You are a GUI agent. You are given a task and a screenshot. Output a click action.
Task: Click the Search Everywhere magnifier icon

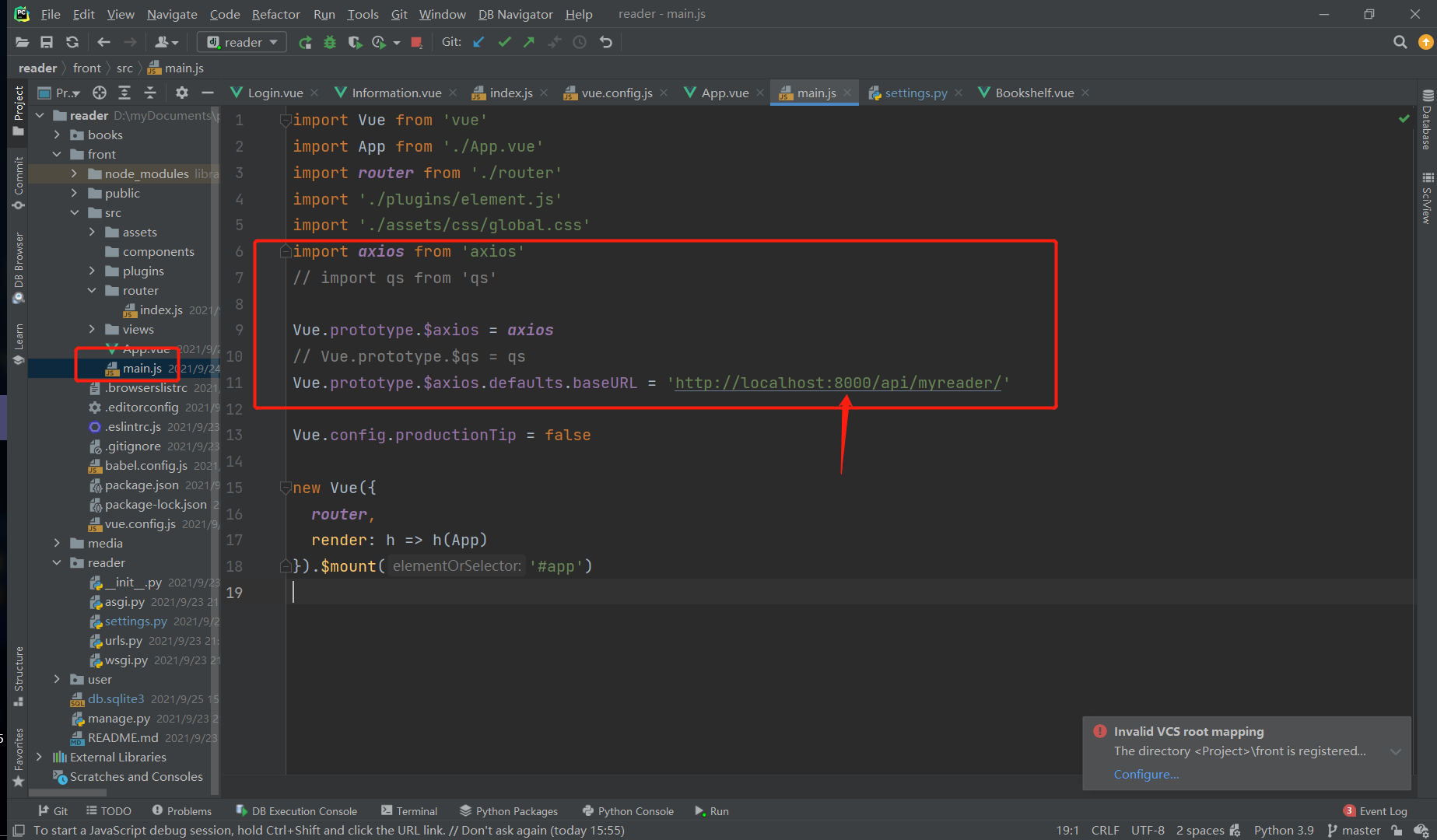pyautogui.click(x=1400, y=42)
